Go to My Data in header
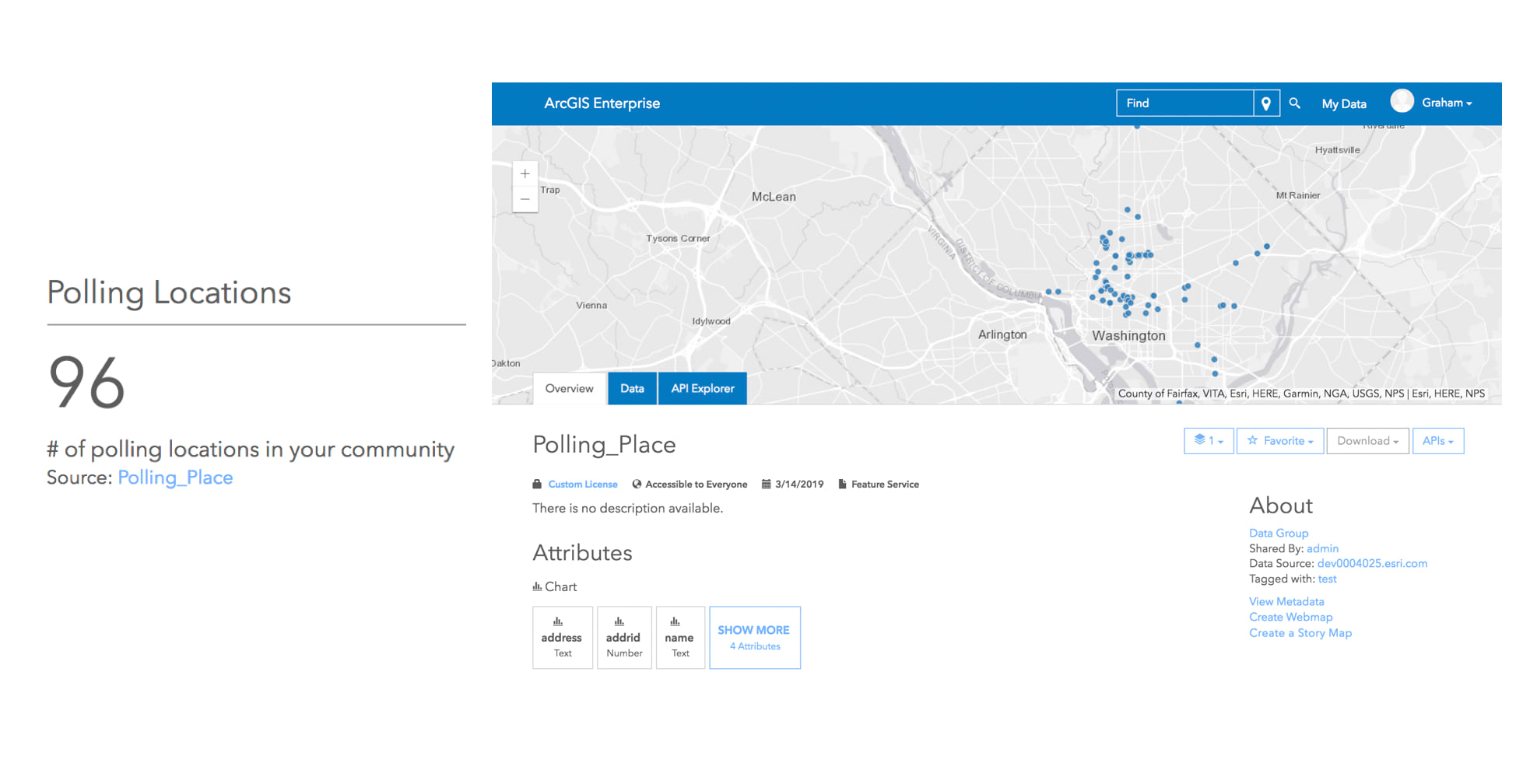The height and width of the screenshot is (784, 1516). coord(1344,103)
